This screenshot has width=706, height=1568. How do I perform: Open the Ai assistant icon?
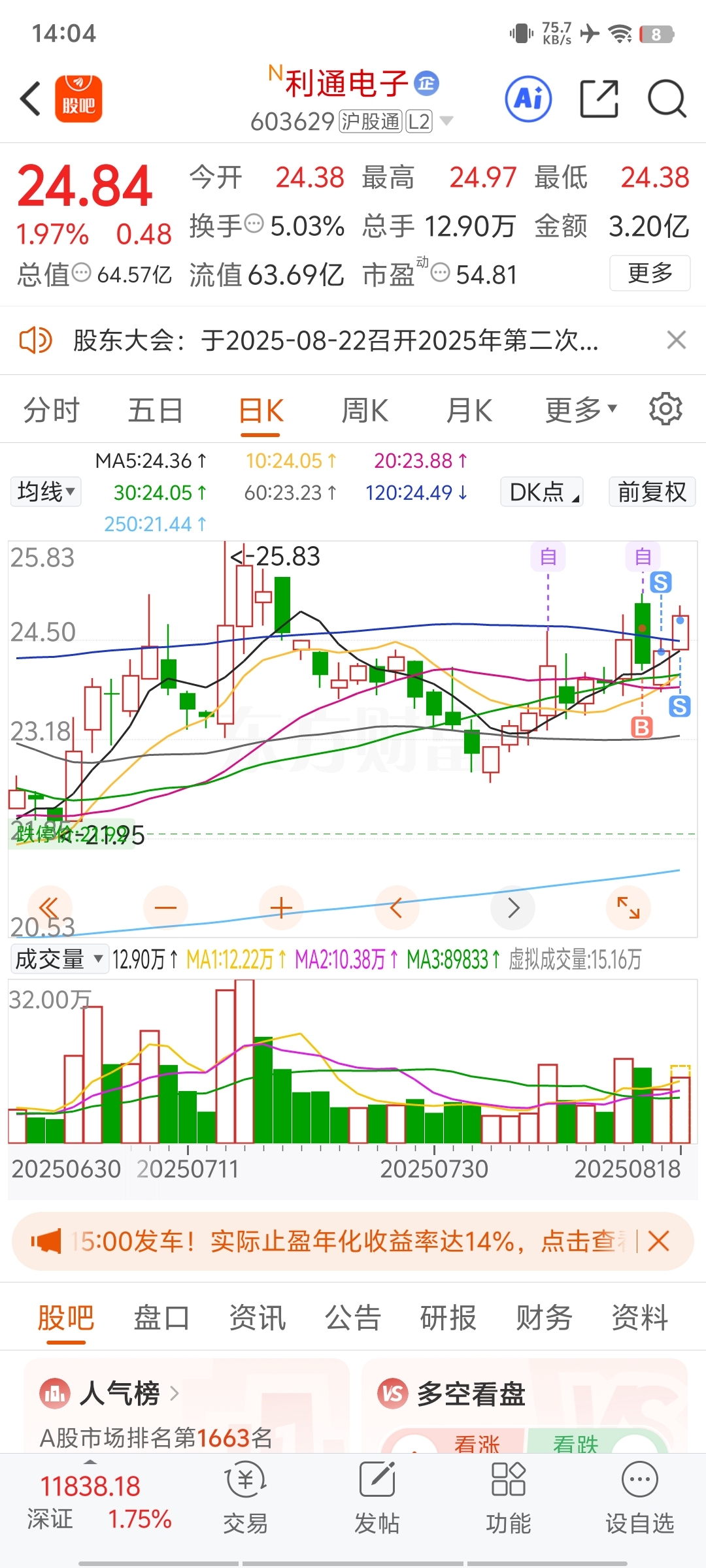(x=528, y=99)
